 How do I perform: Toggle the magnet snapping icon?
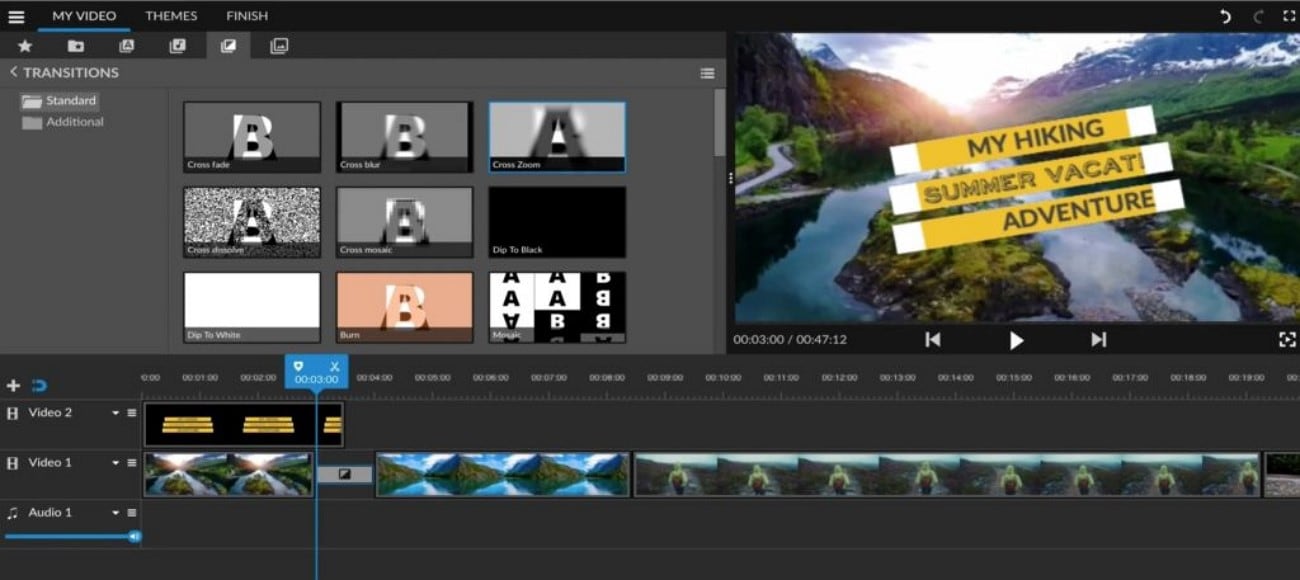click(x=39, y=385)
